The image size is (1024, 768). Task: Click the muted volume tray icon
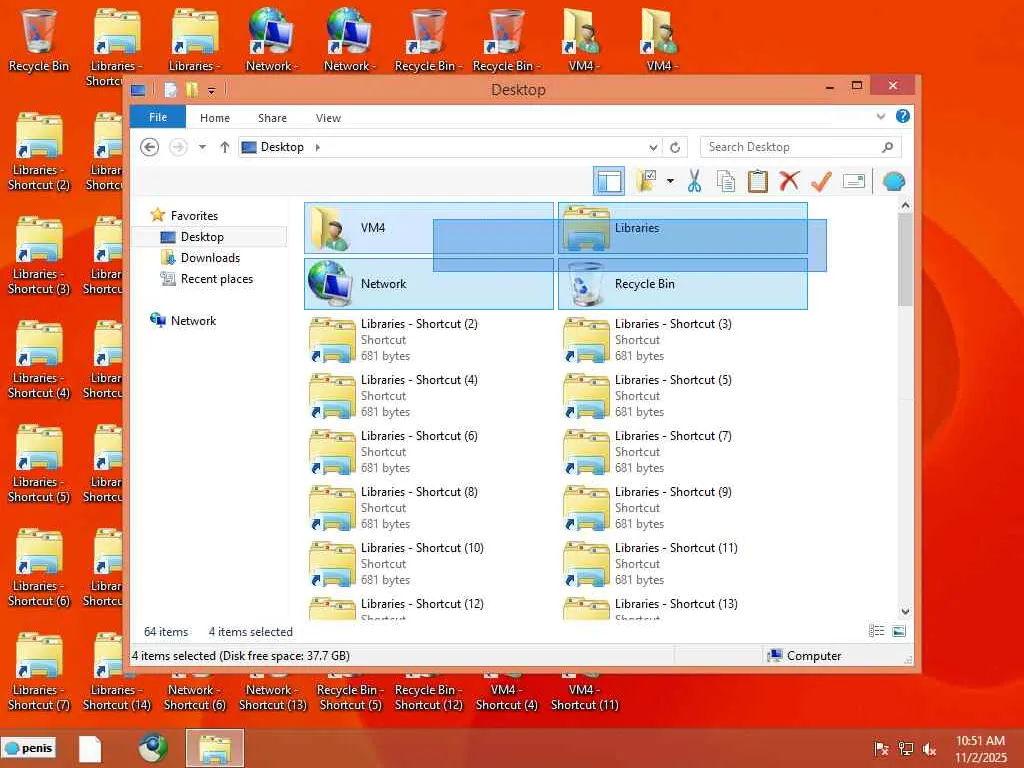pyautogui.click(x=929, y=749)
